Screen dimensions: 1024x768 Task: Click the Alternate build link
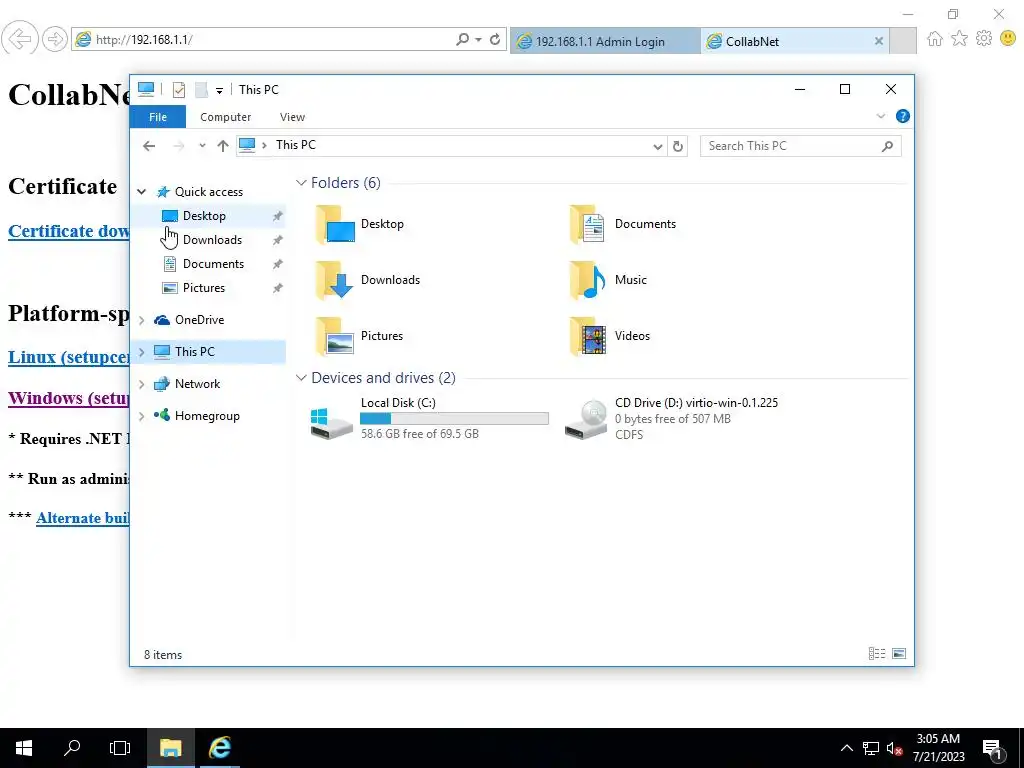click(x=82, y=518)
